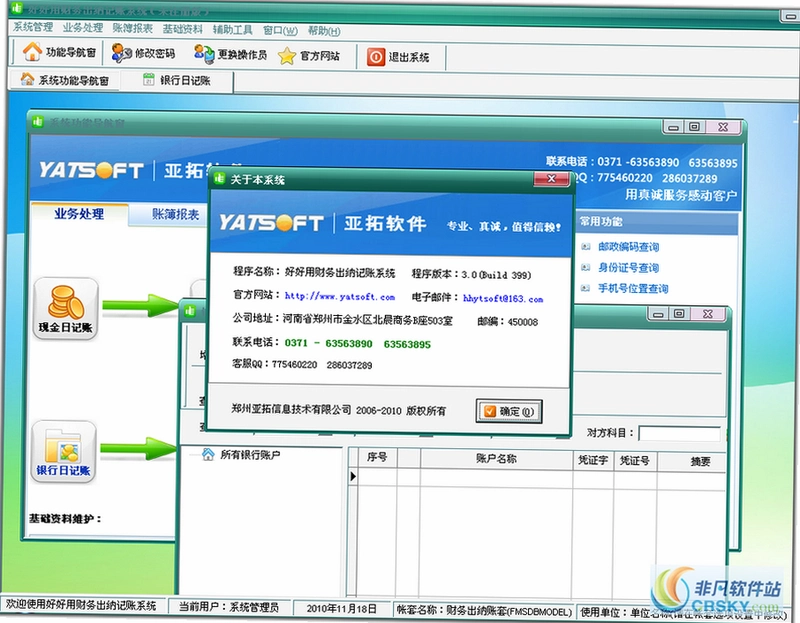800x623 pixels.
Task: Click the red 退出系统 power icon
Action: coord(376,57)
